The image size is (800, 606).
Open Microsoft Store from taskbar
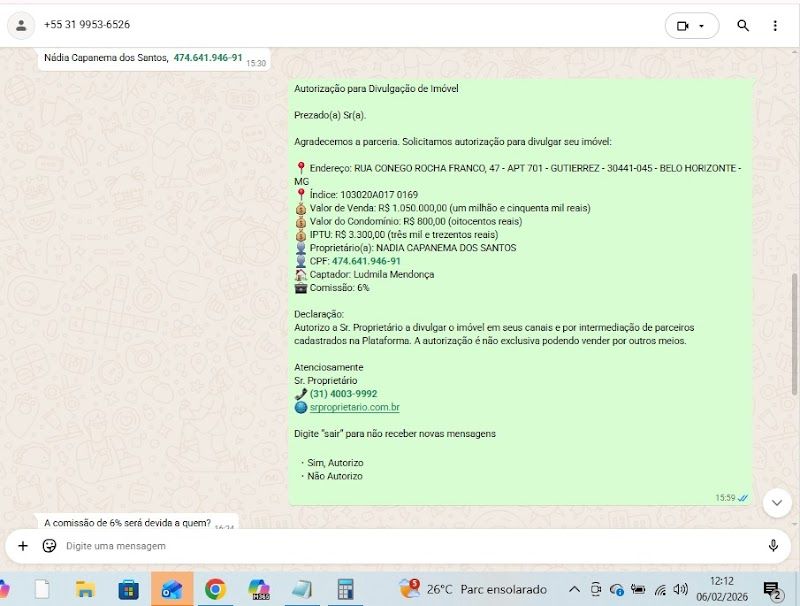[x=129, y=590]
